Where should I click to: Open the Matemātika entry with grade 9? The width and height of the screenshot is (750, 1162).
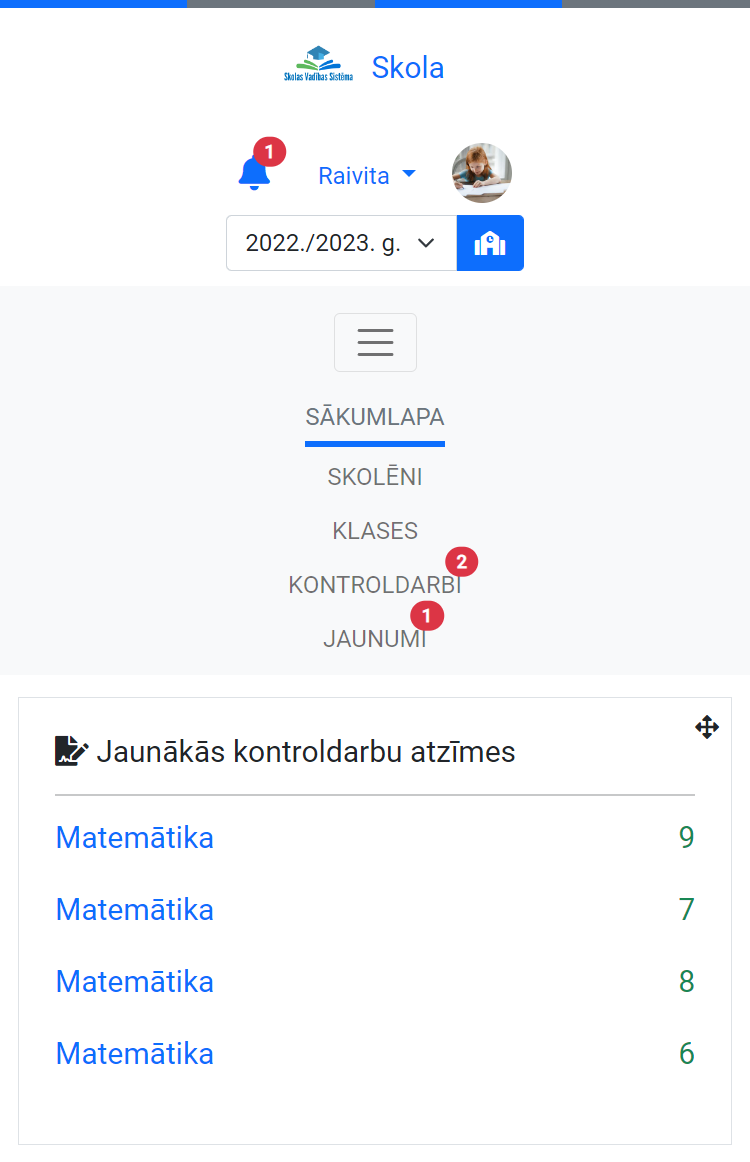pyautogui.click(x=135, y=838)
